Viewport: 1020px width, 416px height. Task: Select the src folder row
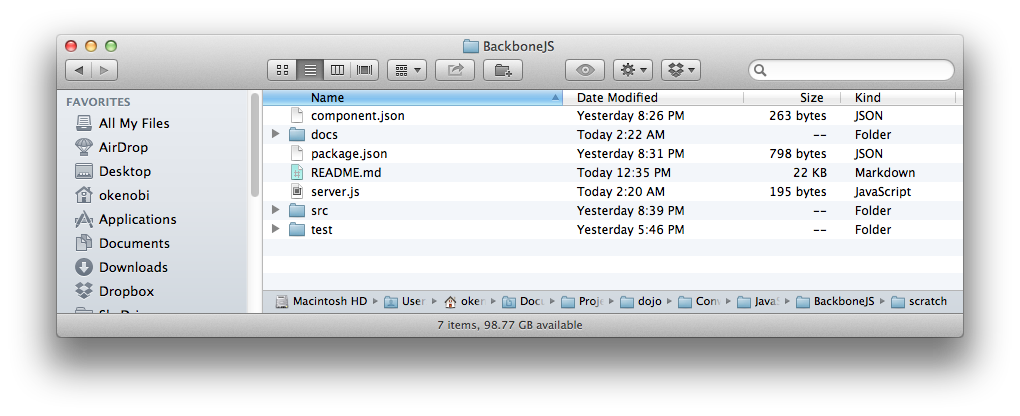pyautogui.click(x=612, y=211)
